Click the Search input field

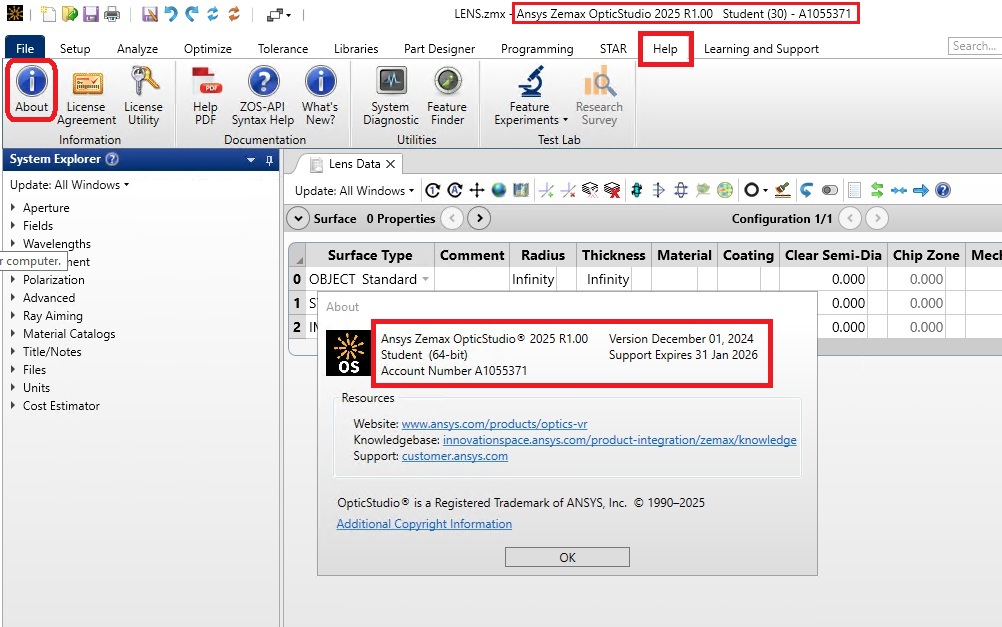coord(975,46)
